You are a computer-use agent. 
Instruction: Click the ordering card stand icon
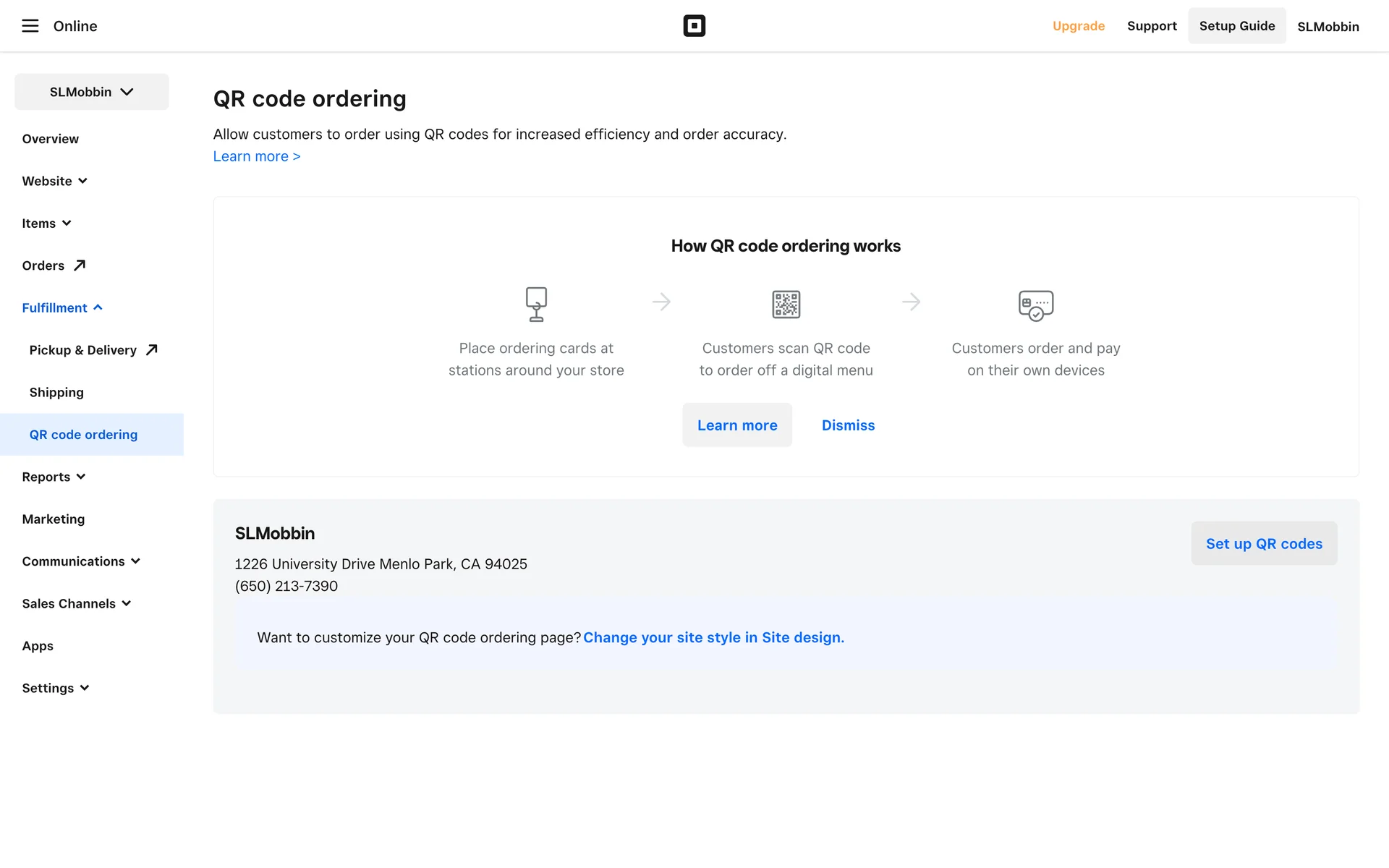tap(536, 304)
